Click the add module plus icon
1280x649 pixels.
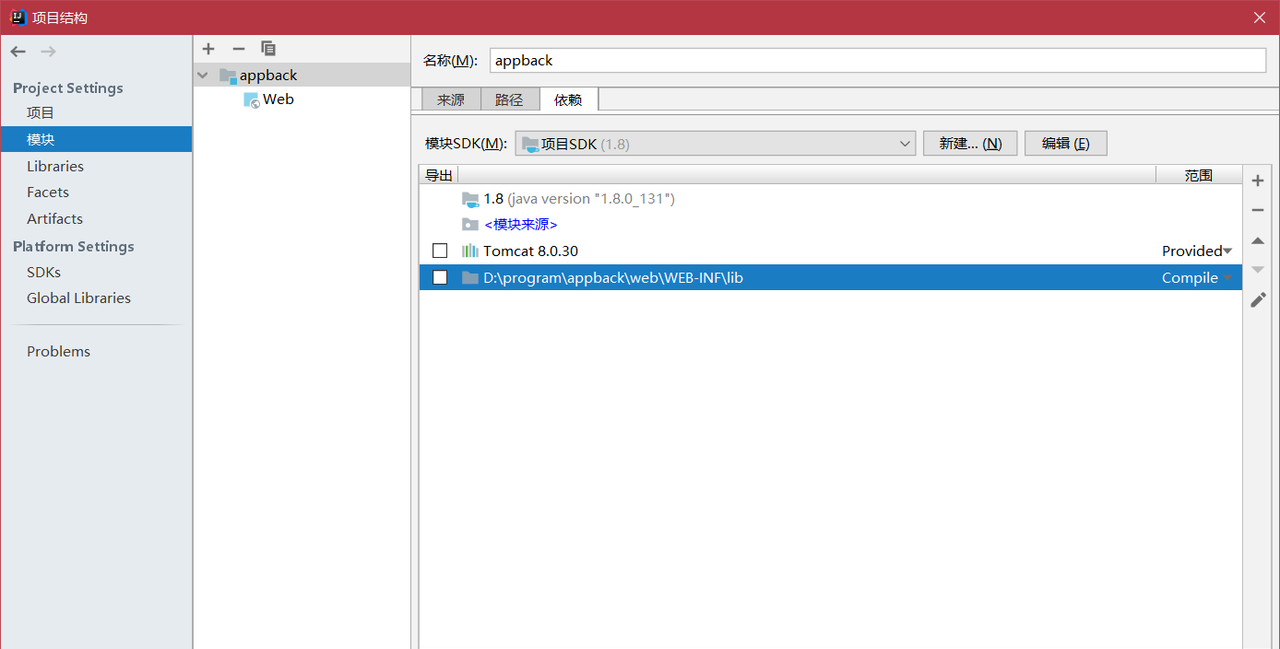point(208,48)
